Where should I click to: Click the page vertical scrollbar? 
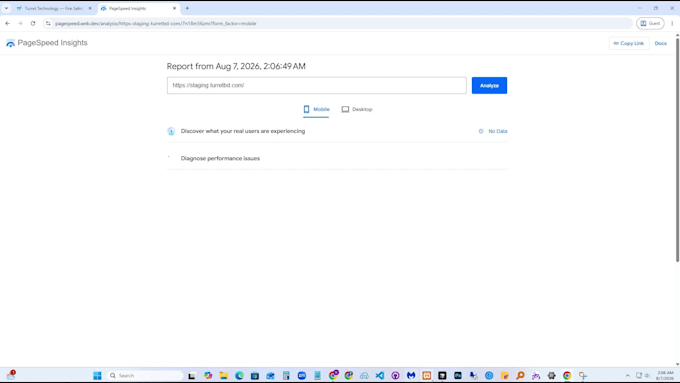677,150
